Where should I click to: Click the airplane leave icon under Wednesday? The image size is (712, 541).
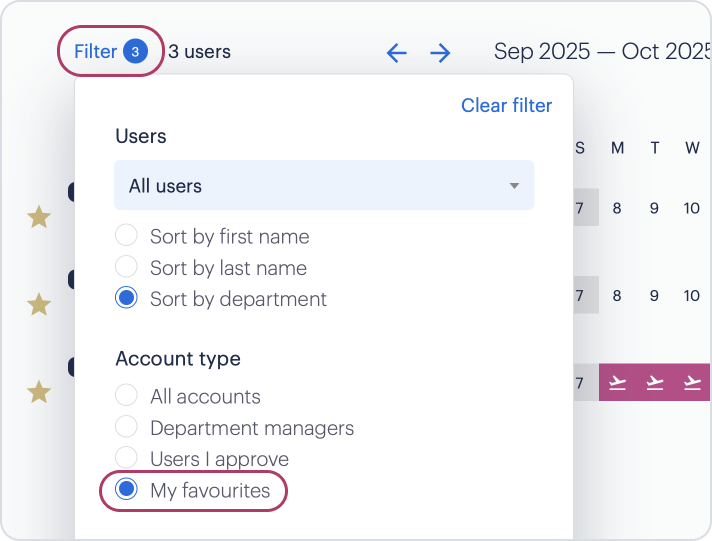pyautogui.click(x=692, y=383)
